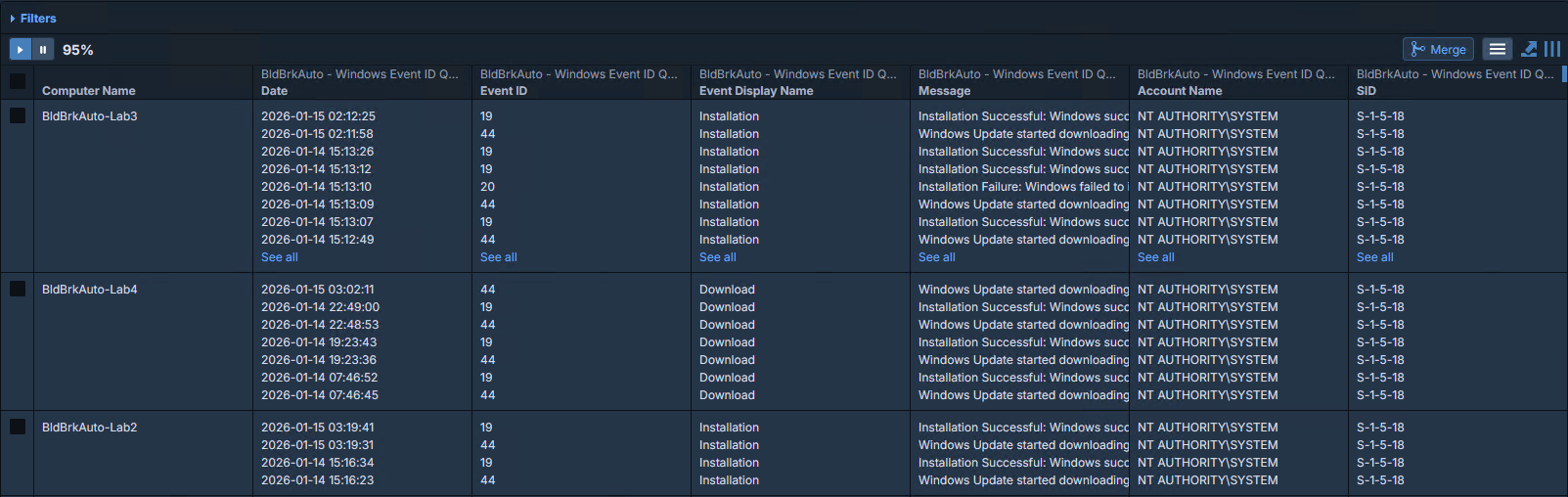1568x497 pixels.
Task: Click date 2026-01-14 15:12:49
Action: [318, 240]
